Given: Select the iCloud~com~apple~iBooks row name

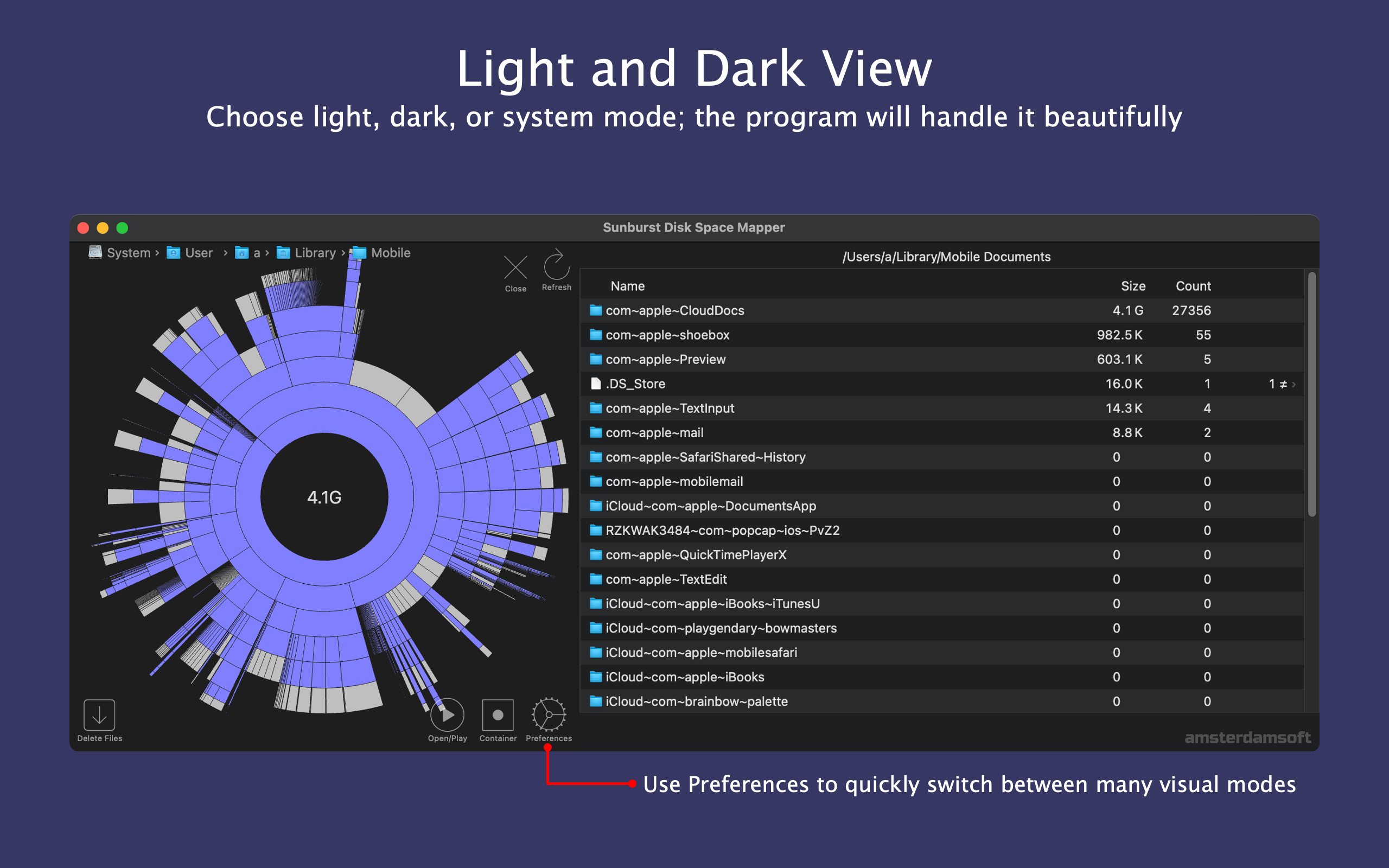Looking at the screenshot, I should 685,677.
